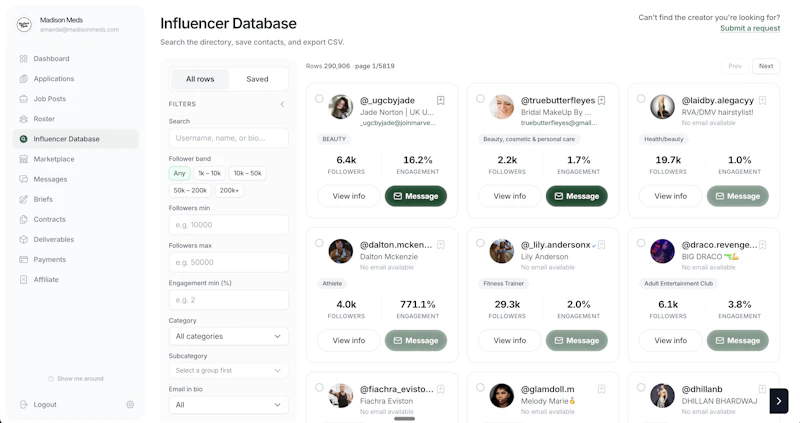Bookmark the @fiachra_evisto... creator card
Viewport: 800px width, 423px height.
[x=440, y=389]
